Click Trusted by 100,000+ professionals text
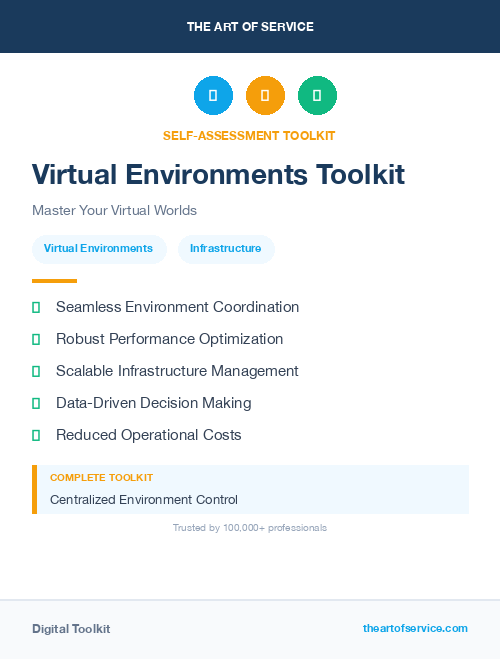 pyautogui.click(x=250, y=528)
